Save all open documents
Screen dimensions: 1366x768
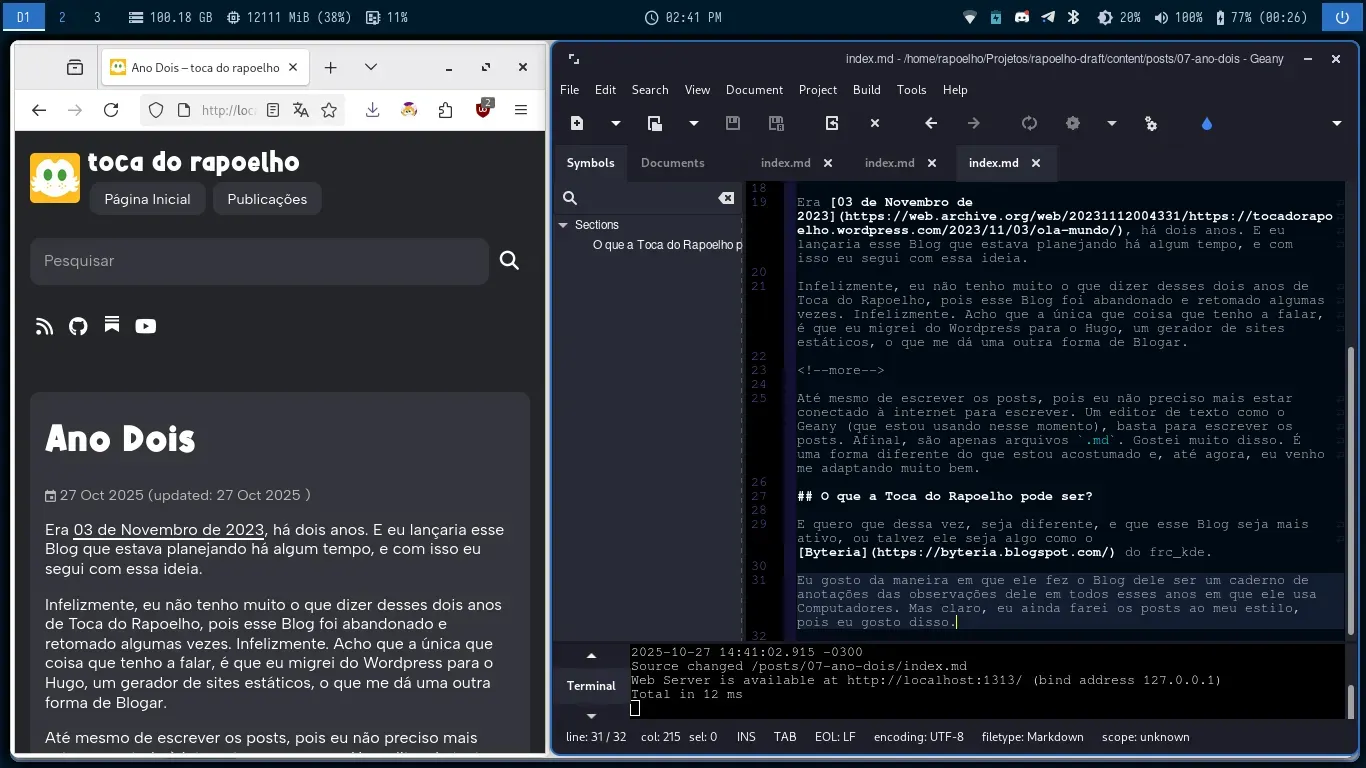774,123
